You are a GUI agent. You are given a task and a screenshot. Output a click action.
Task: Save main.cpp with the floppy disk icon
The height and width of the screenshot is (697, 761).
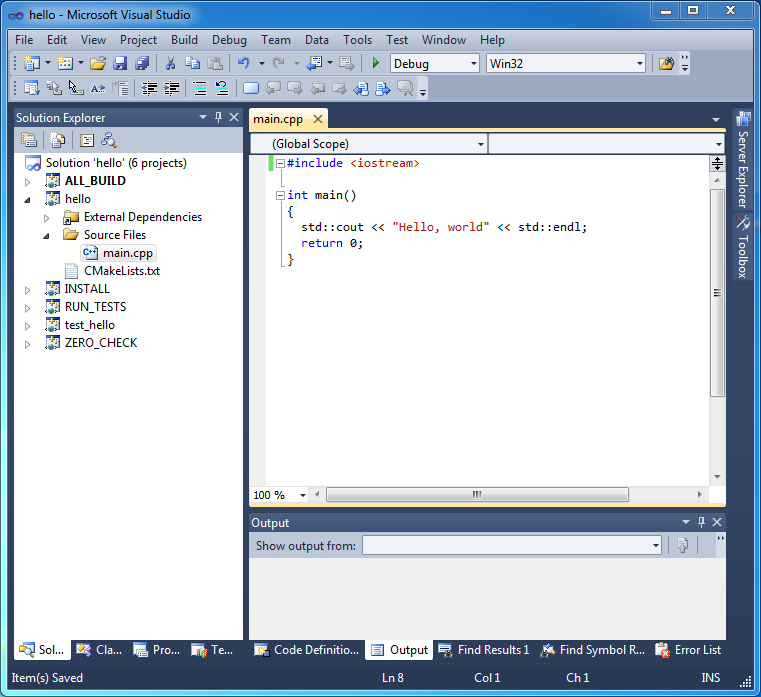[x=120, y=63]
